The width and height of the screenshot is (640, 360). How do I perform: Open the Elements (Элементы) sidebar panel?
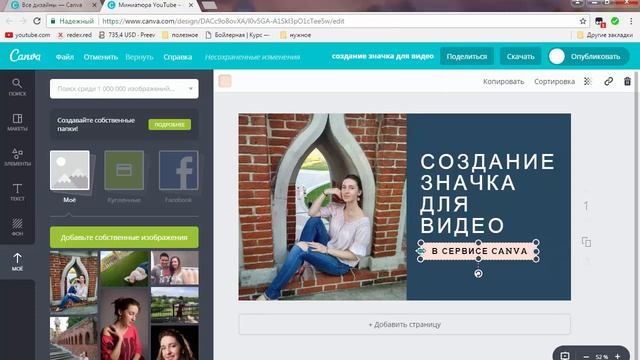point(17,158)
